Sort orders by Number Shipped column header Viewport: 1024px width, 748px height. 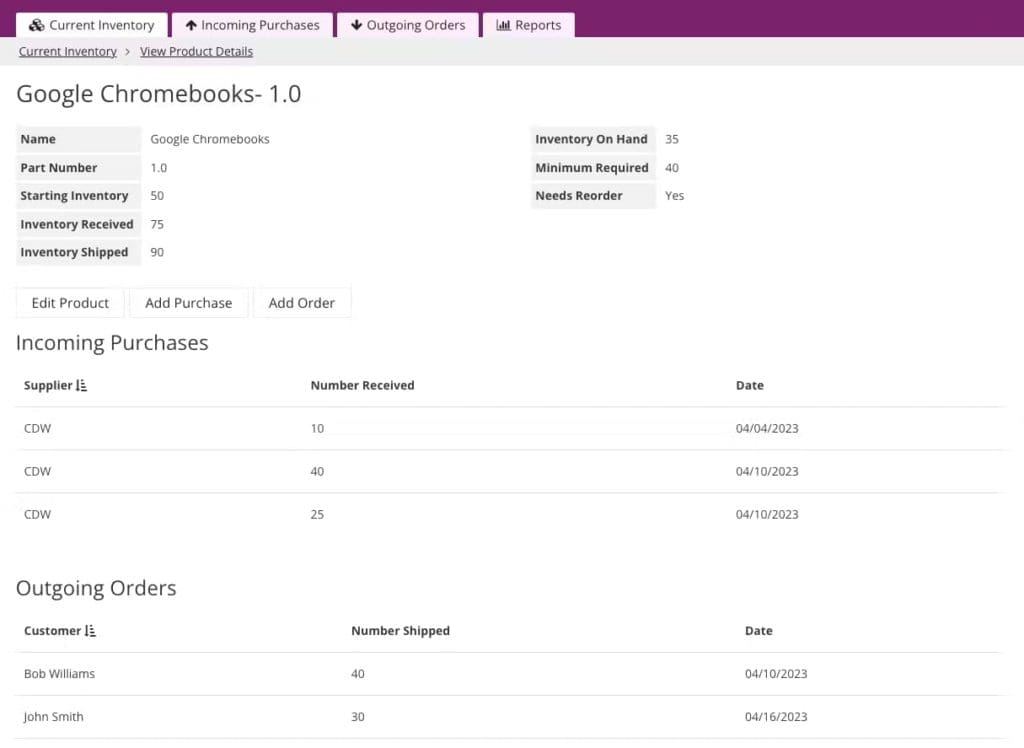point(400,631)
